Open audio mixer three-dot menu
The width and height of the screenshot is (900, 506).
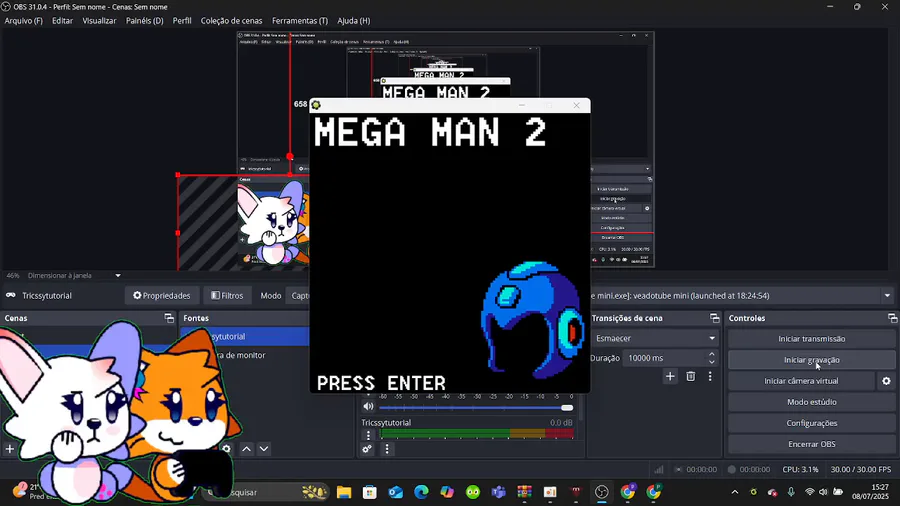(387, 449)
